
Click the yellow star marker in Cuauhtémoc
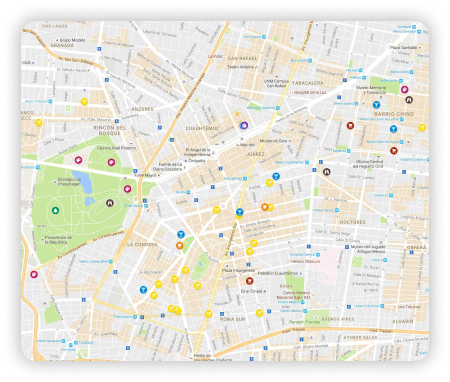click(x=237, y=114)
